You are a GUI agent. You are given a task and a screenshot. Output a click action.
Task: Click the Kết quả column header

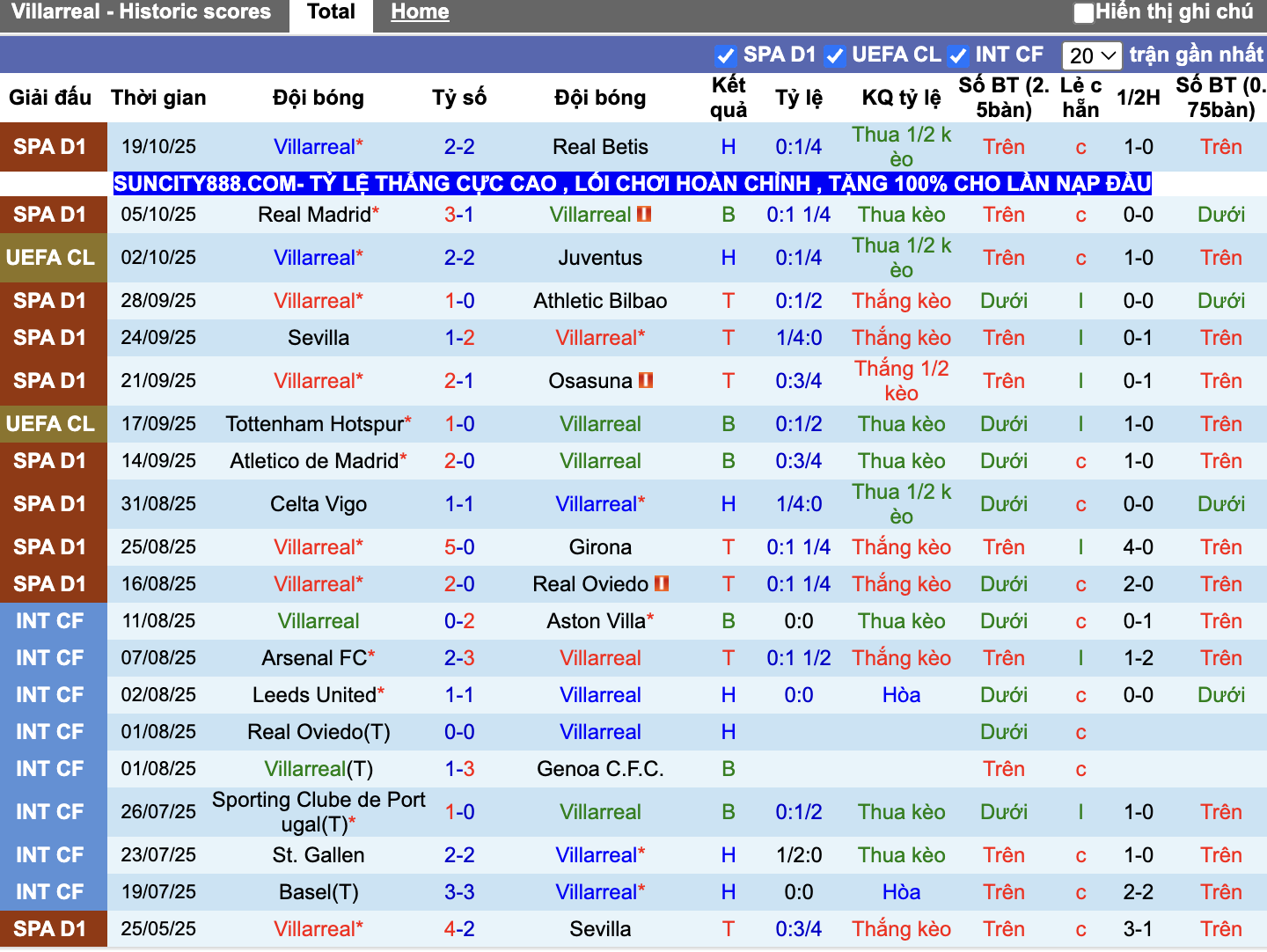click(729, 98)
